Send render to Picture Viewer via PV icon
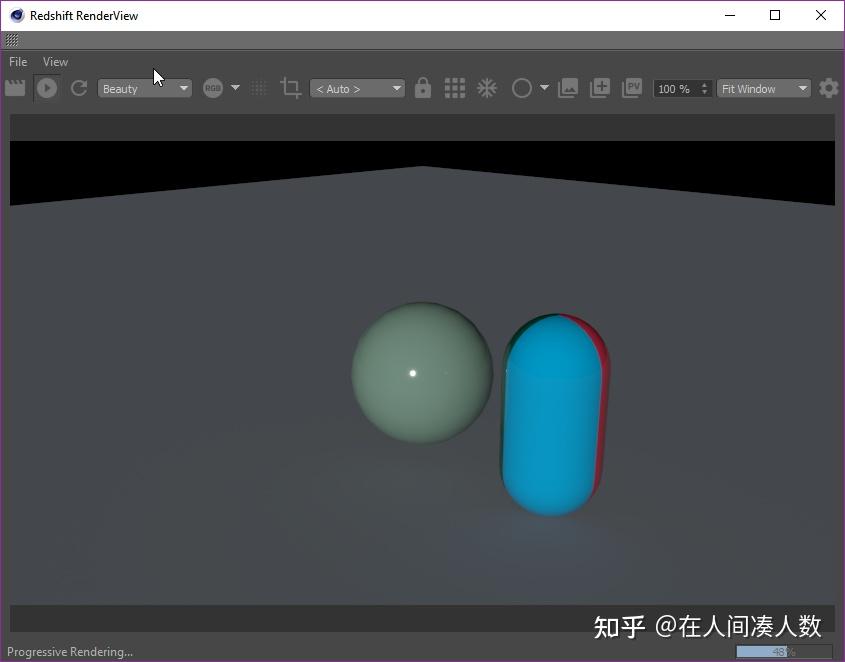Image resolution: width=845 pixels, height=662 pixels. (632, 88)
